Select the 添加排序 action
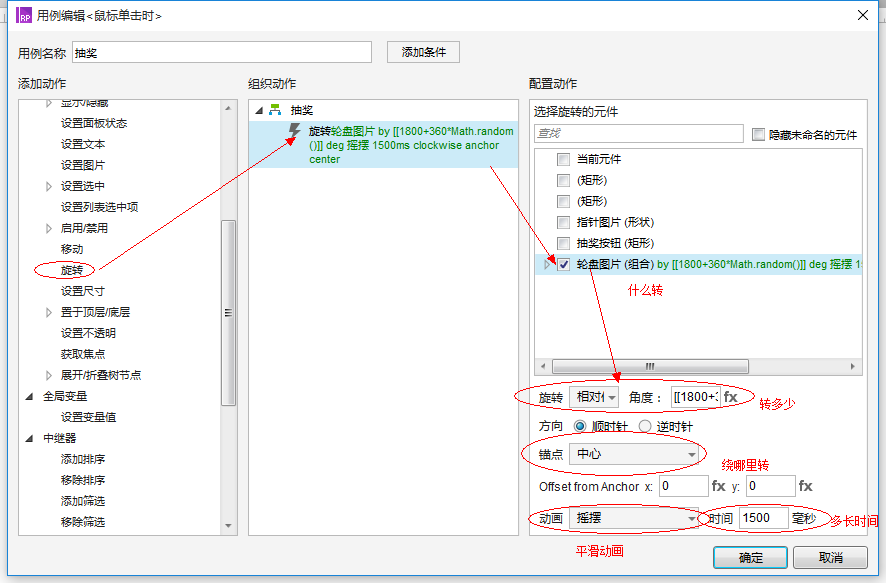Image resolution: width=886 pixels, height=583 pixels. coord(83,459)
